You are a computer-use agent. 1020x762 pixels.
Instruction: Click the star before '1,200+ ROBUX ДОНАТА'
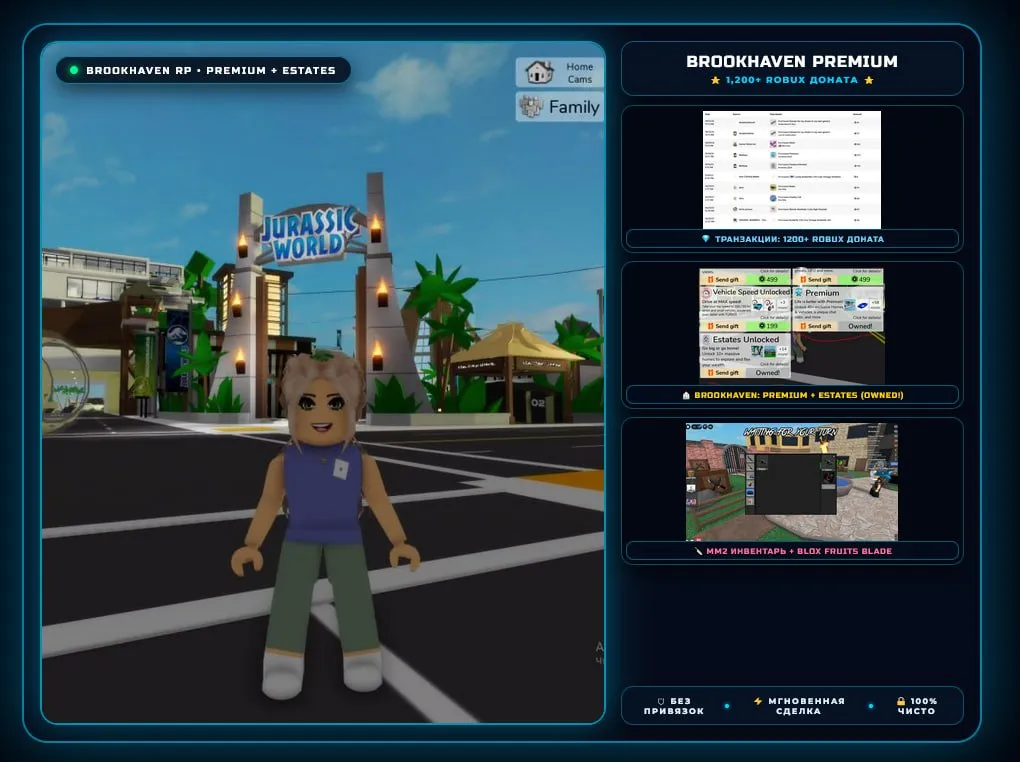click(x=716, y=80)
